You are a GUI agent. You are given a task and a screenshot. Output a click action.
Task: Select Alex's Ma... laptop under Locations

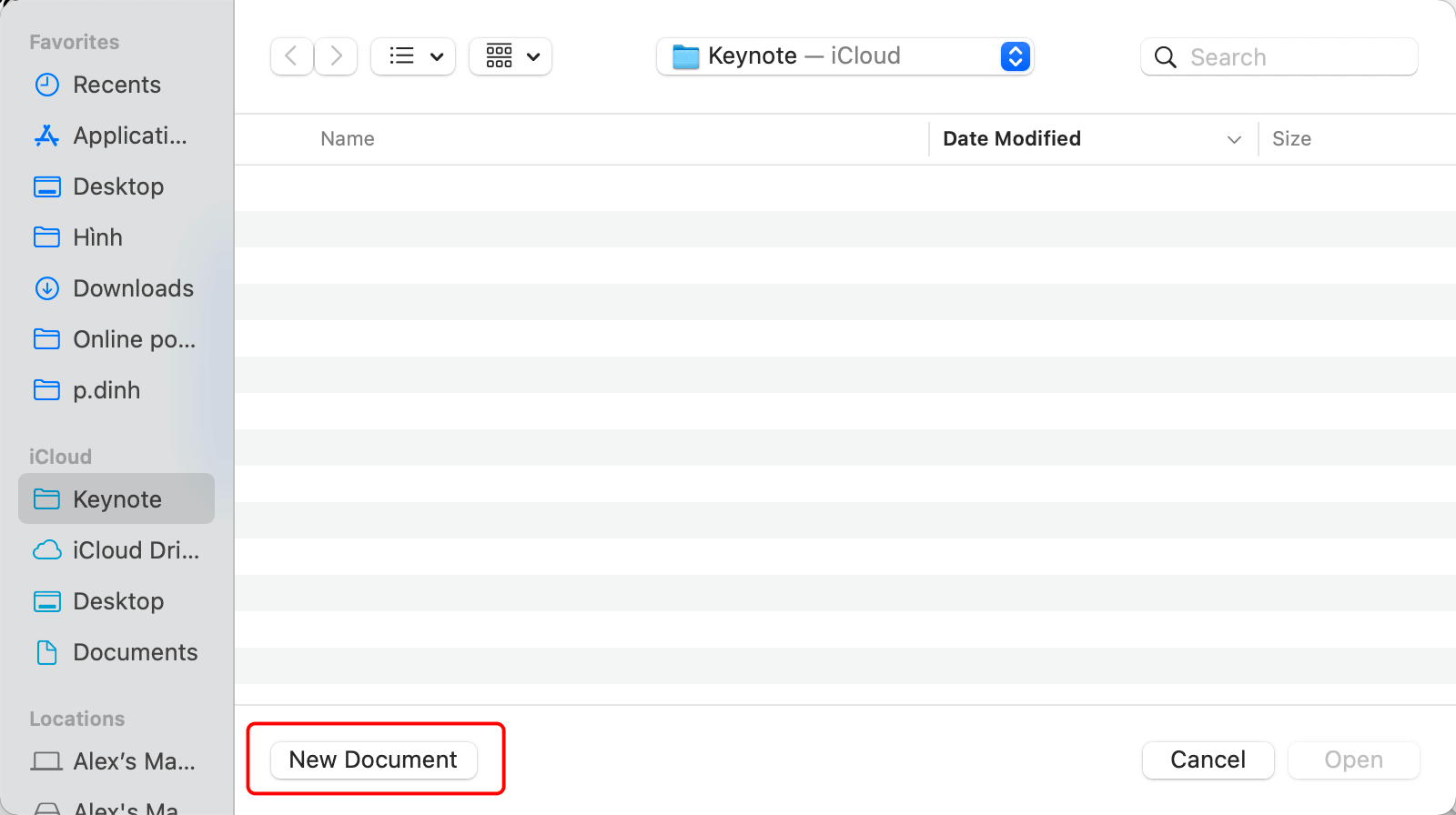click(116, 761)
